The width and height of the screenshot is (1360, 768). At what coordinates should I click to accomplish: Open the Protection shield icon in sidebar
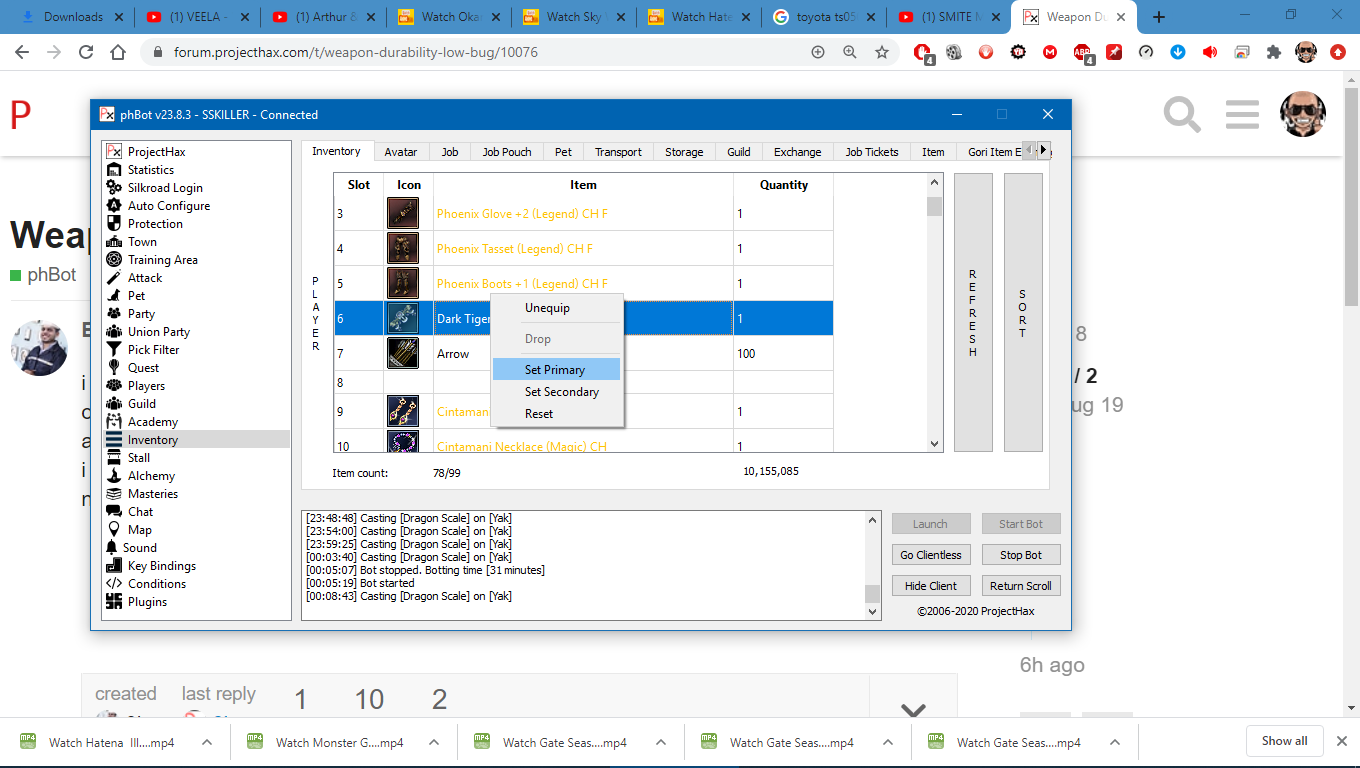pyautogui.click(x=114, y=224)
